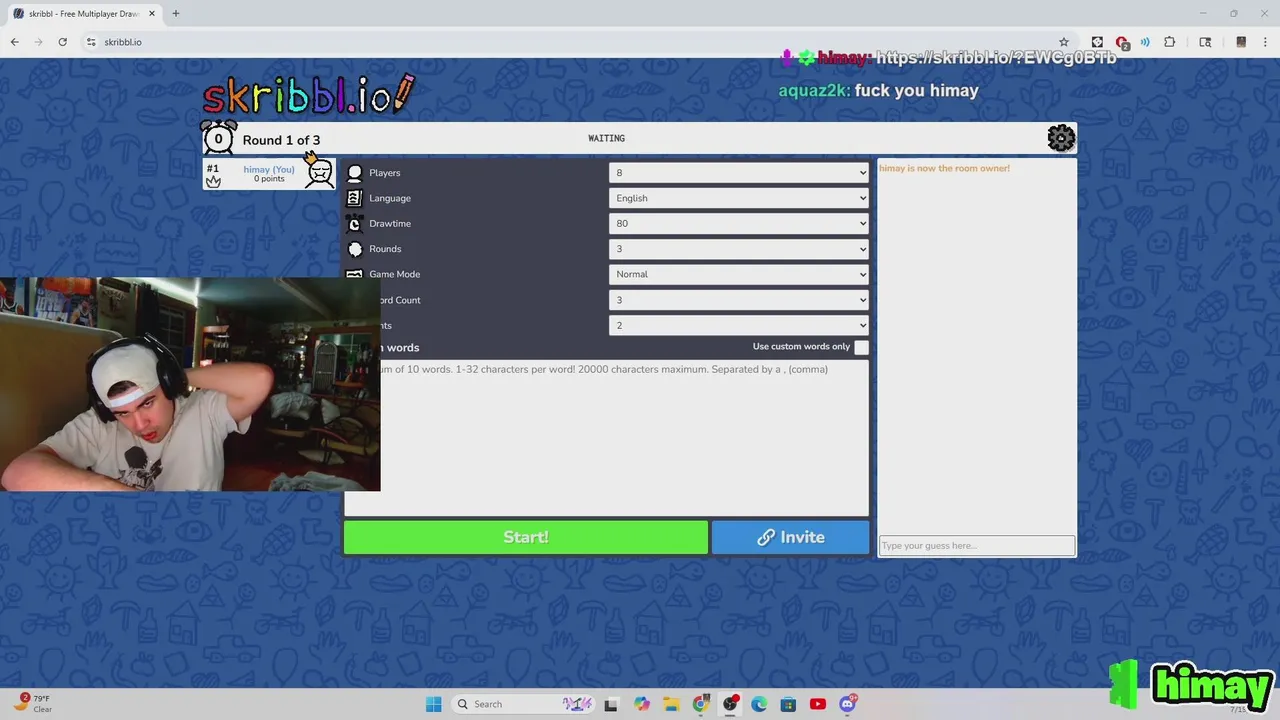
Task: Open Microsoft Edge from the taskbar
Action: (x=759, y=704)
